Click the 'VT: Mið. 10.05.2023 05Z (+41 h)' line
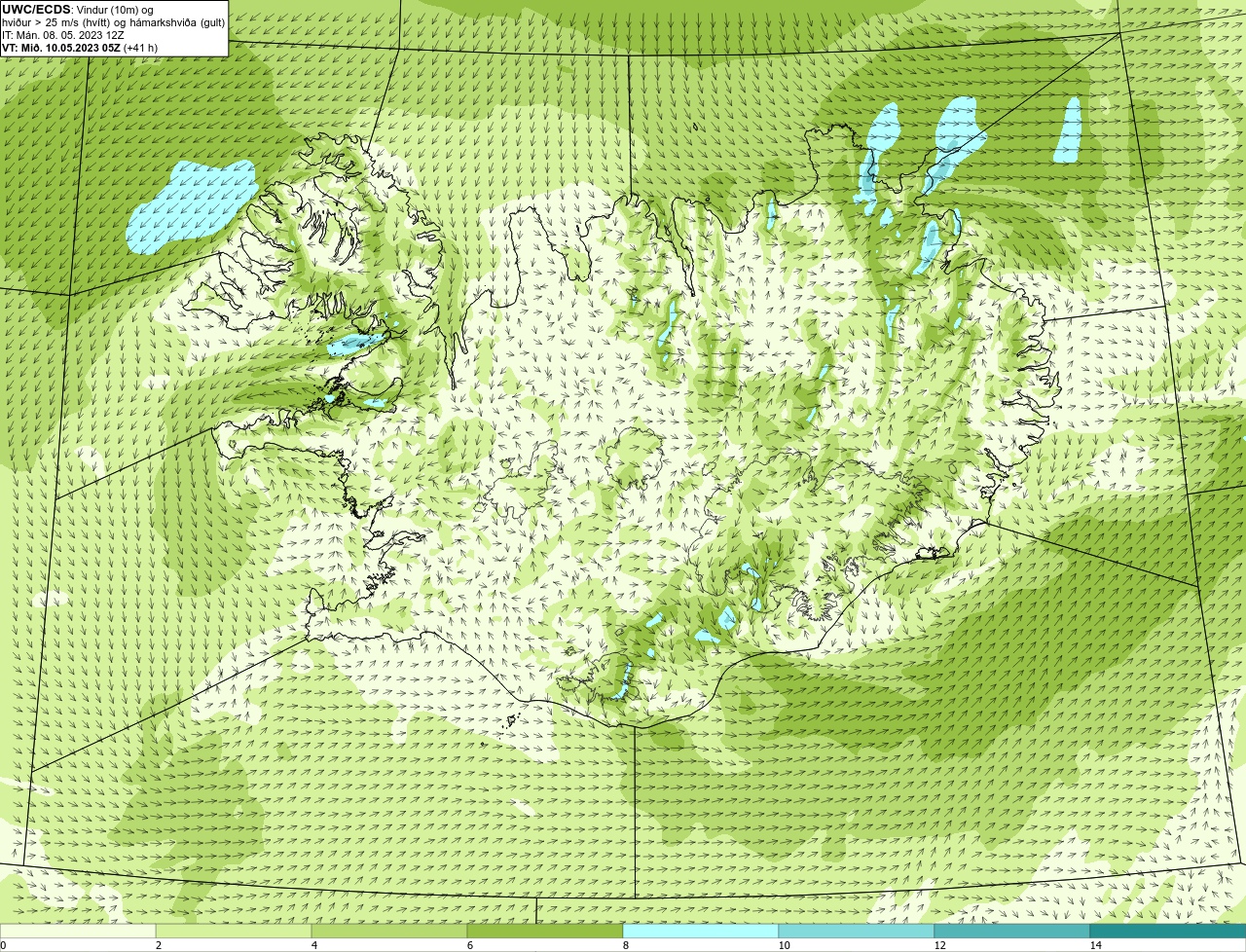This screenshot has height=952, width=1246. pyautogui.click(x=80, y=48)
